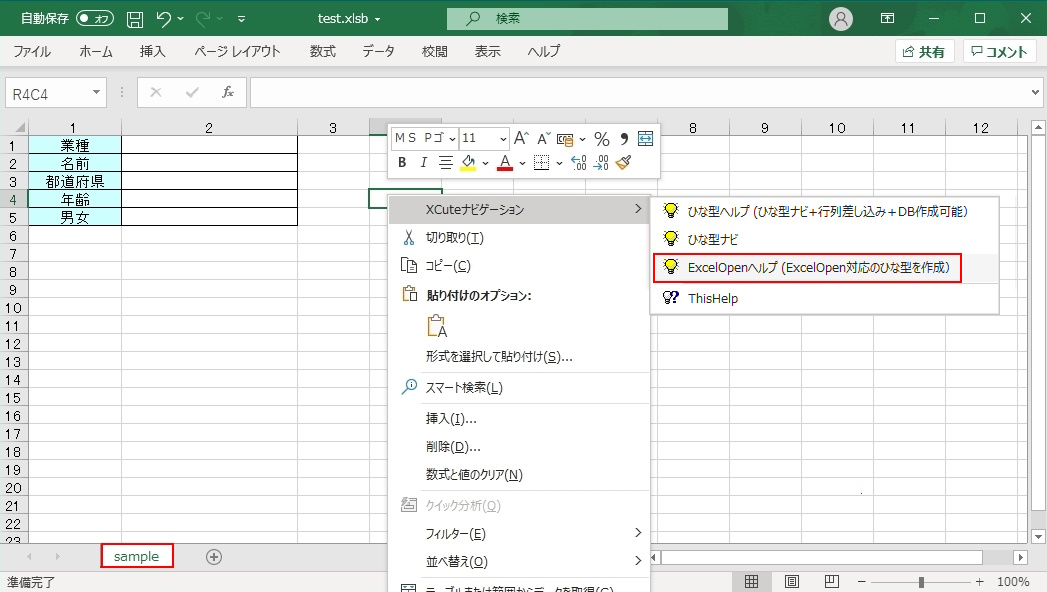Choose コピー(C) from context menu
This screenshot has height=592, width=1047.
point(518,266)
